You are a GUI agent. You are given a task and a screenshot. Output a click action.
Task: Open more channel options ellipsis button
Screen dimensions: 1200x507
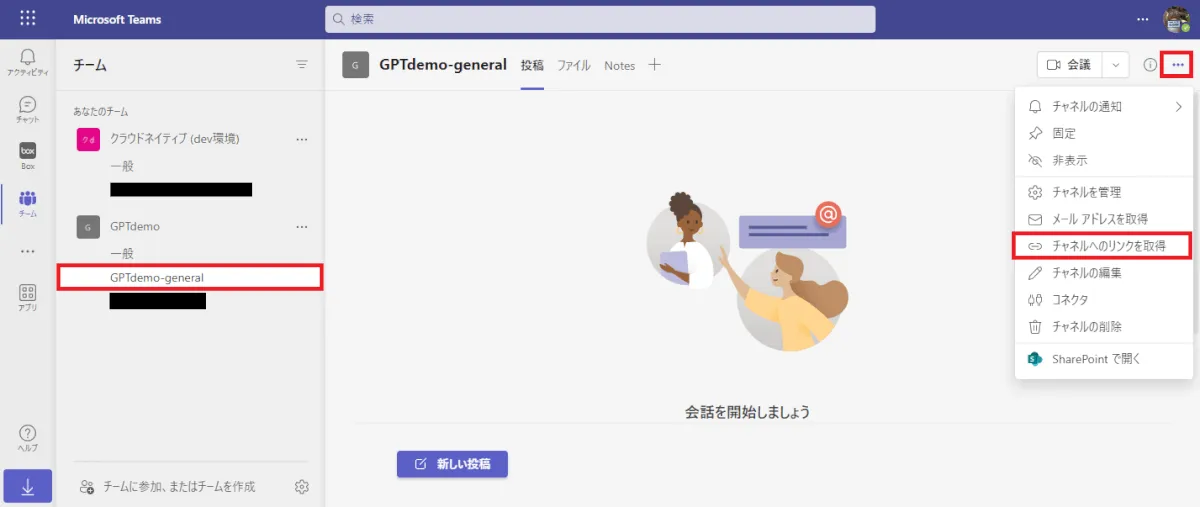pos(1177,65)
